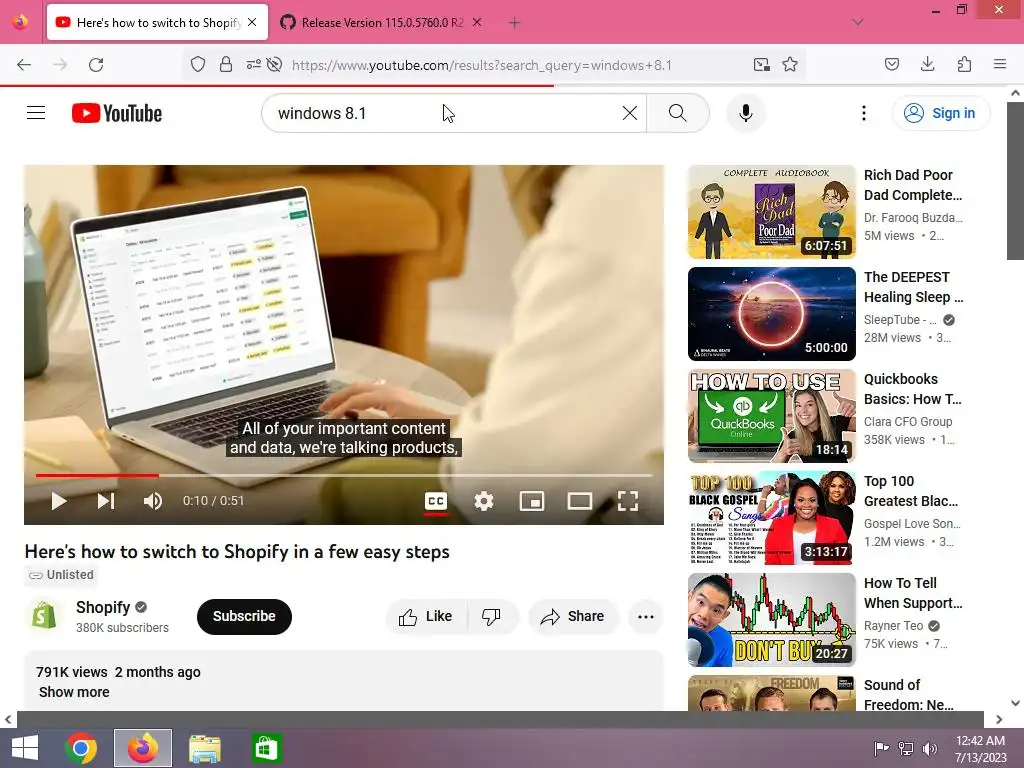Open system volume in tray
Viewport: 1024px width, 768px height.
[x=930, y=748]
